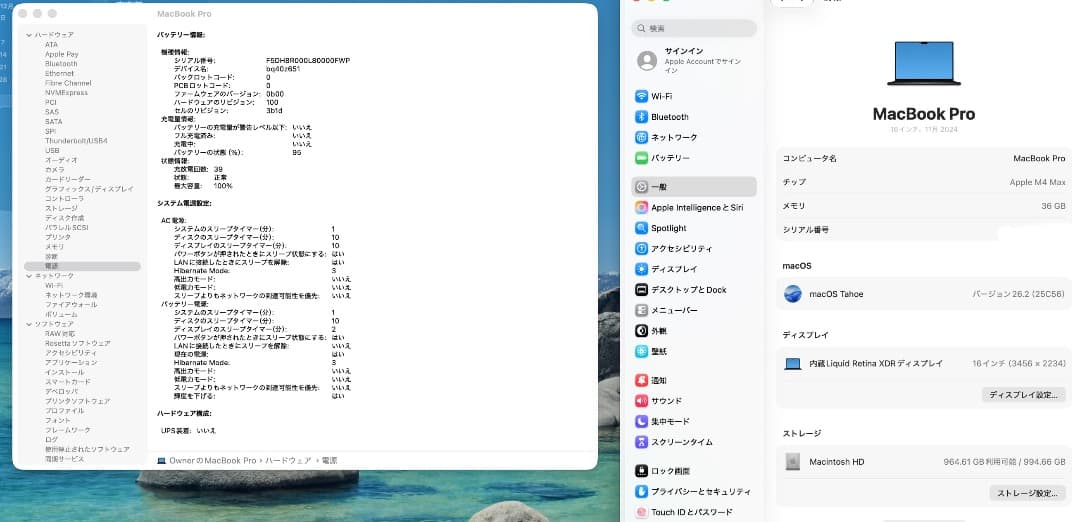Select ネットワーク in System Settings sidebar
The image size is (1080, 522).
pos(694,138)
